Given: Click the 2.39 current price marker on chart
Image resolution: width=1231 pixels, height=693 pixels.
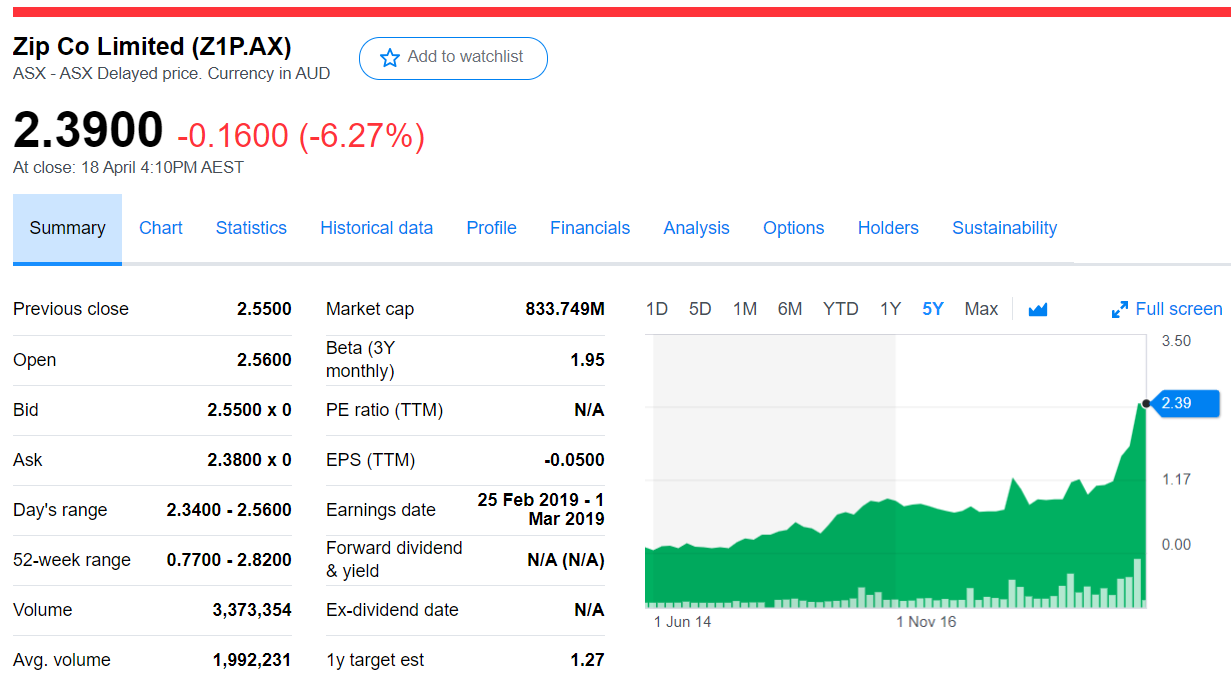Looking at the screenshot, I should 1184,404.
